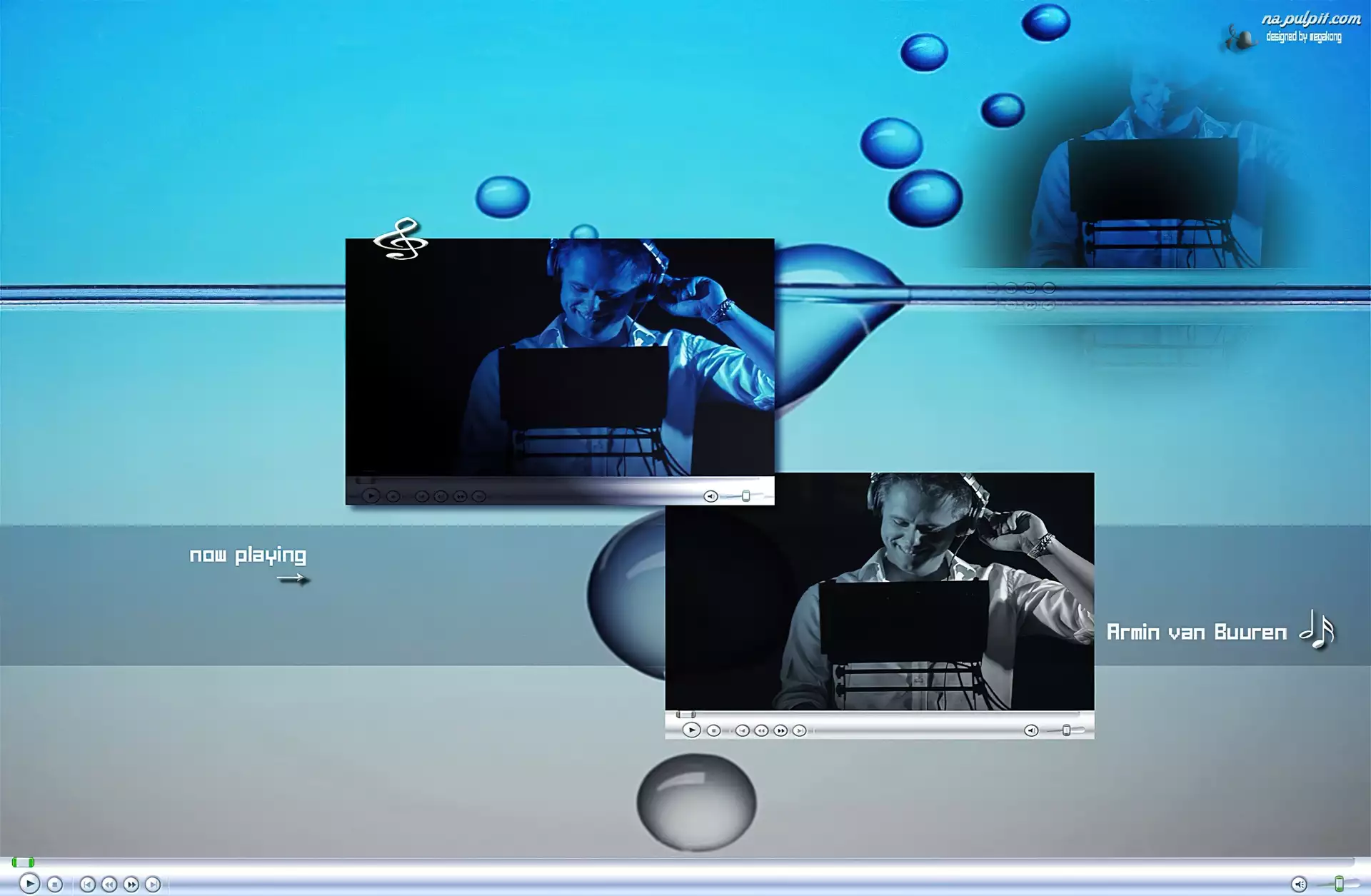
Task: Mute audio using the bottom-right speaker icon
Action: [x=1299, y=884]
